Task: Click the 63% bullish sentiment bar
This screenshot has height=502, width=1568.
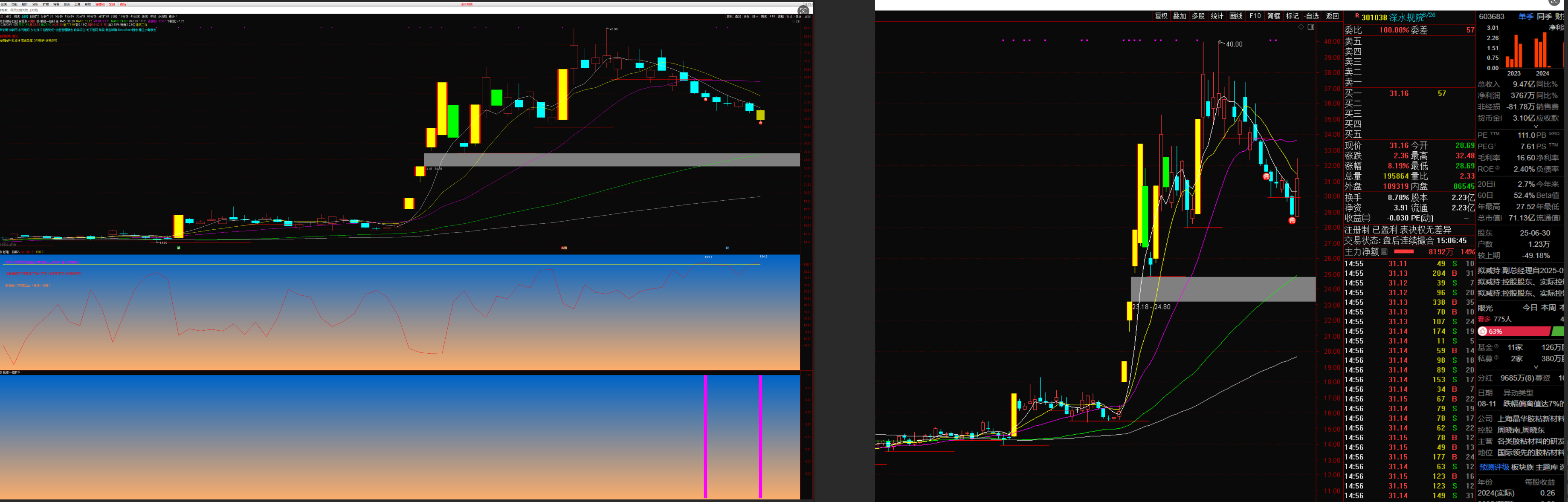Action: pos(1513,332)
